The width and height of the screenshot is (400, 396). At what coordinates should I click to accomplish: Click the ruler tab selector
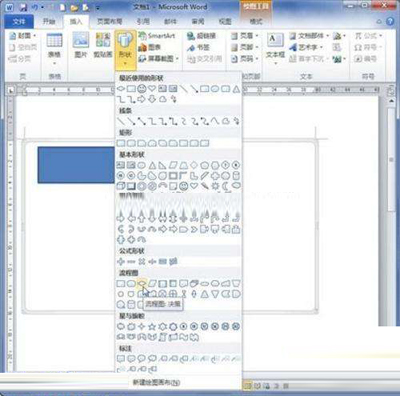click(x=11, y=90)
